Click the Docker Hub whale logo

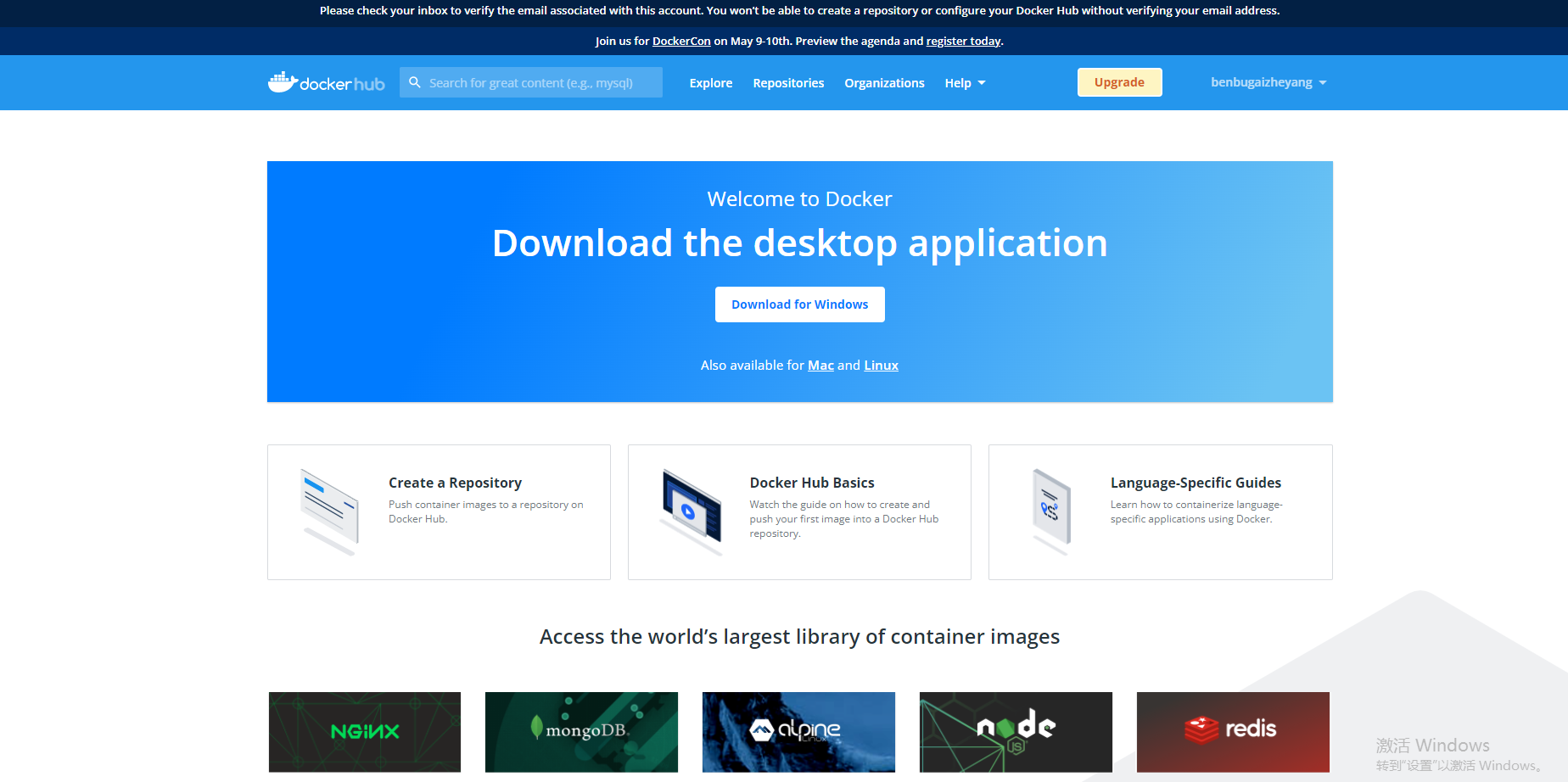point(327,82)
